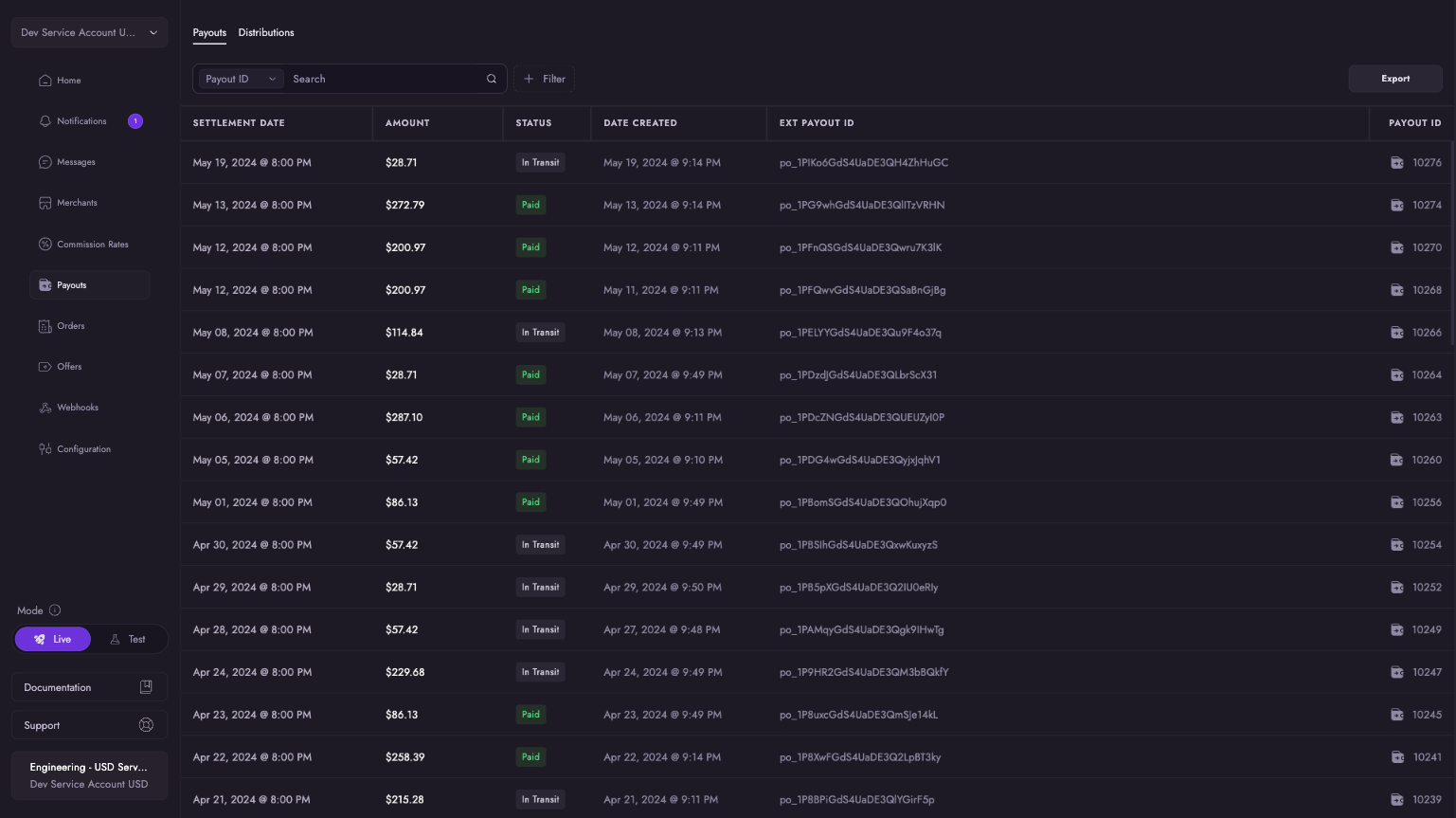The width and height of the screenshot is (1456, 818).
Task: Click the Support lifebuoy icon
Action: [x=146, y=725]
